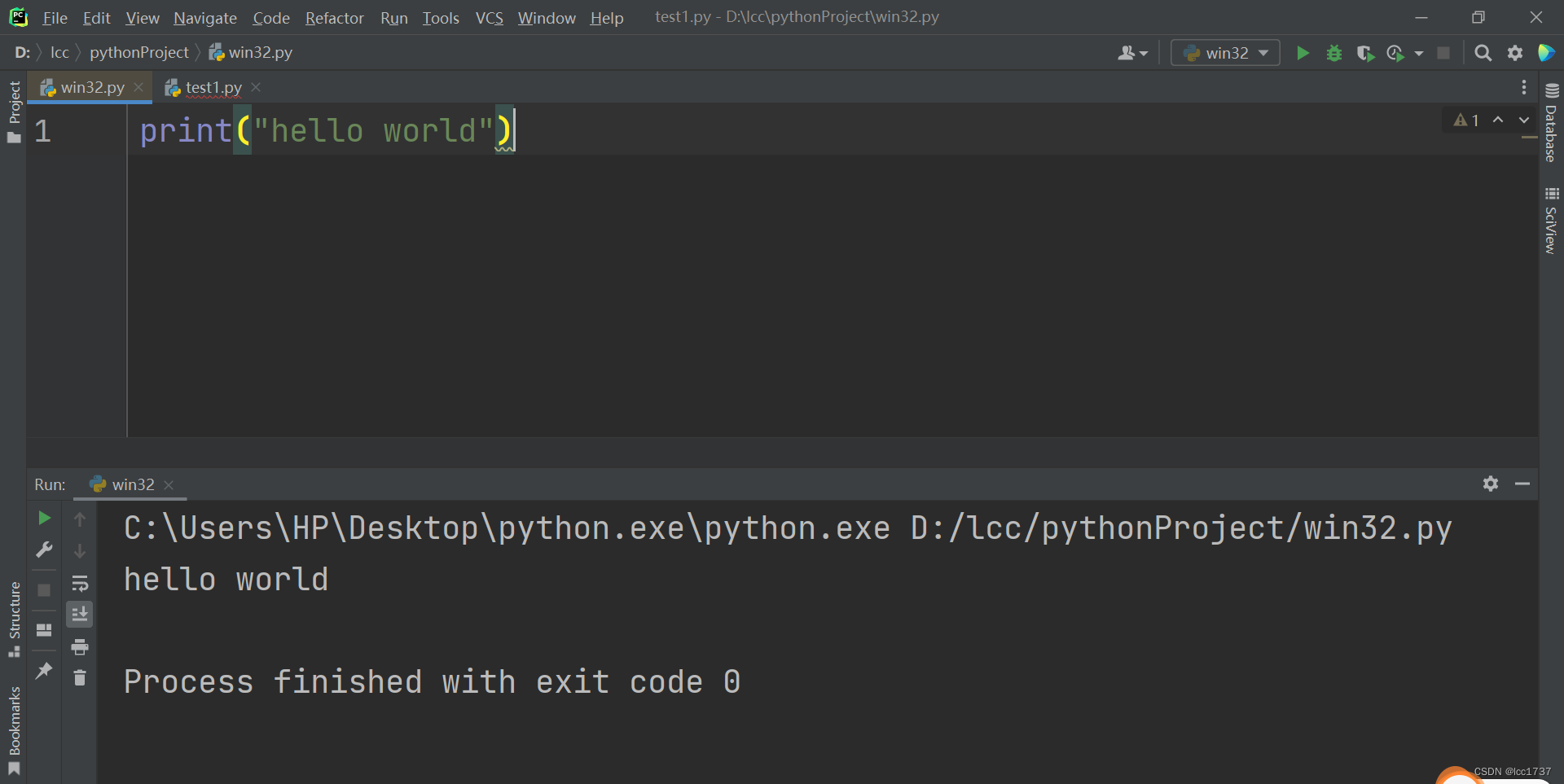Viewport: 1564px width, 784px height.
Task: Open the Code menu
Action: pos(271,18)
